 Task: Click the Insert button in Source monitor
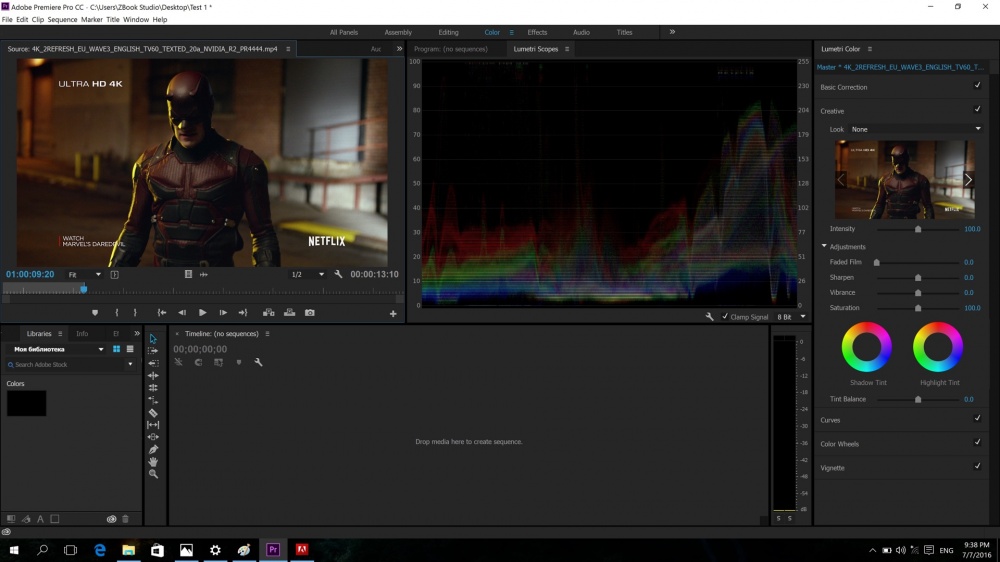pos(268,313)
